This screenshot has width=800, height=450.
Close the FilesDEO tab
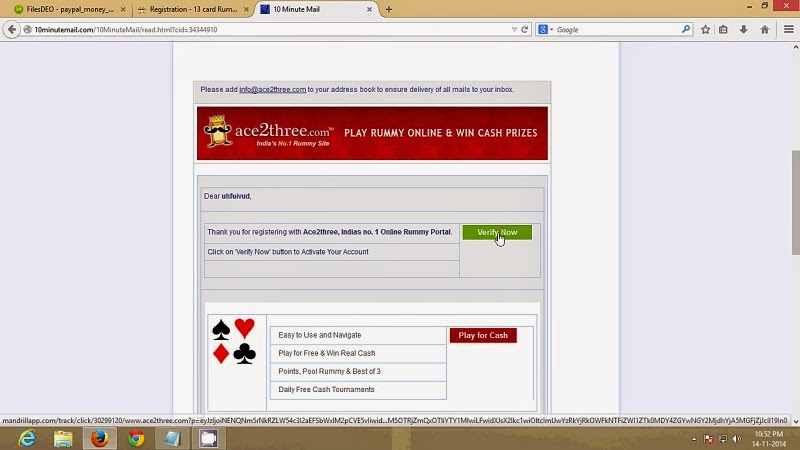[122, 9]
